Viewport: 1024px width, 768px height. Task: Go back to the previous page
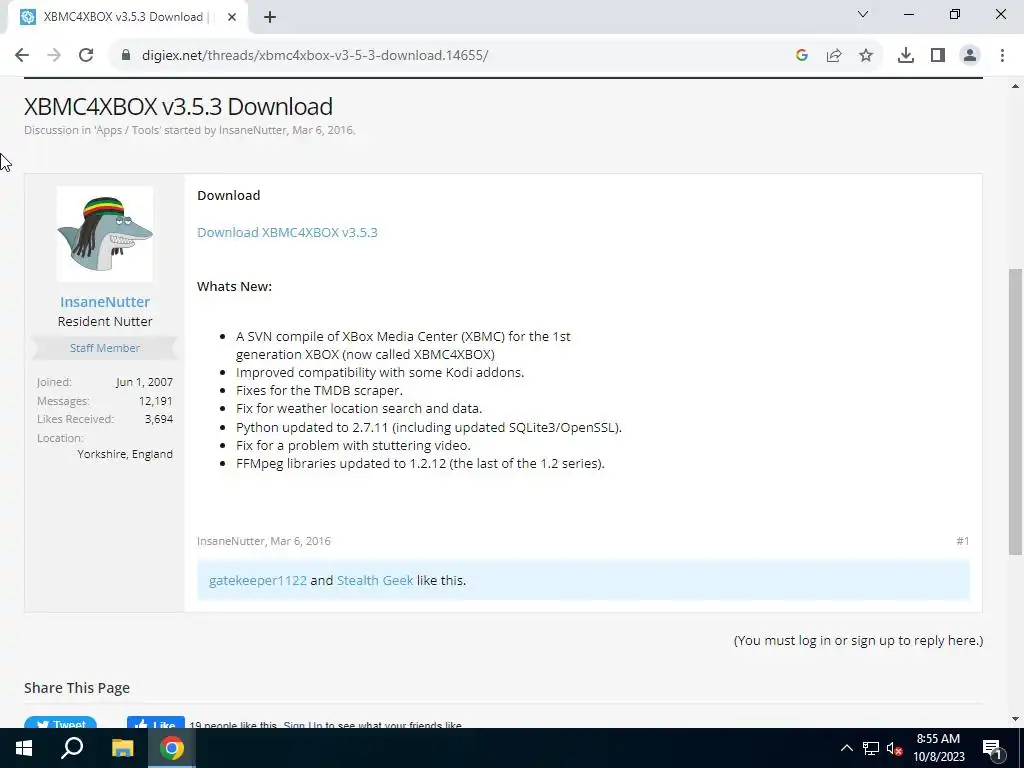click(x=22, y=56)
